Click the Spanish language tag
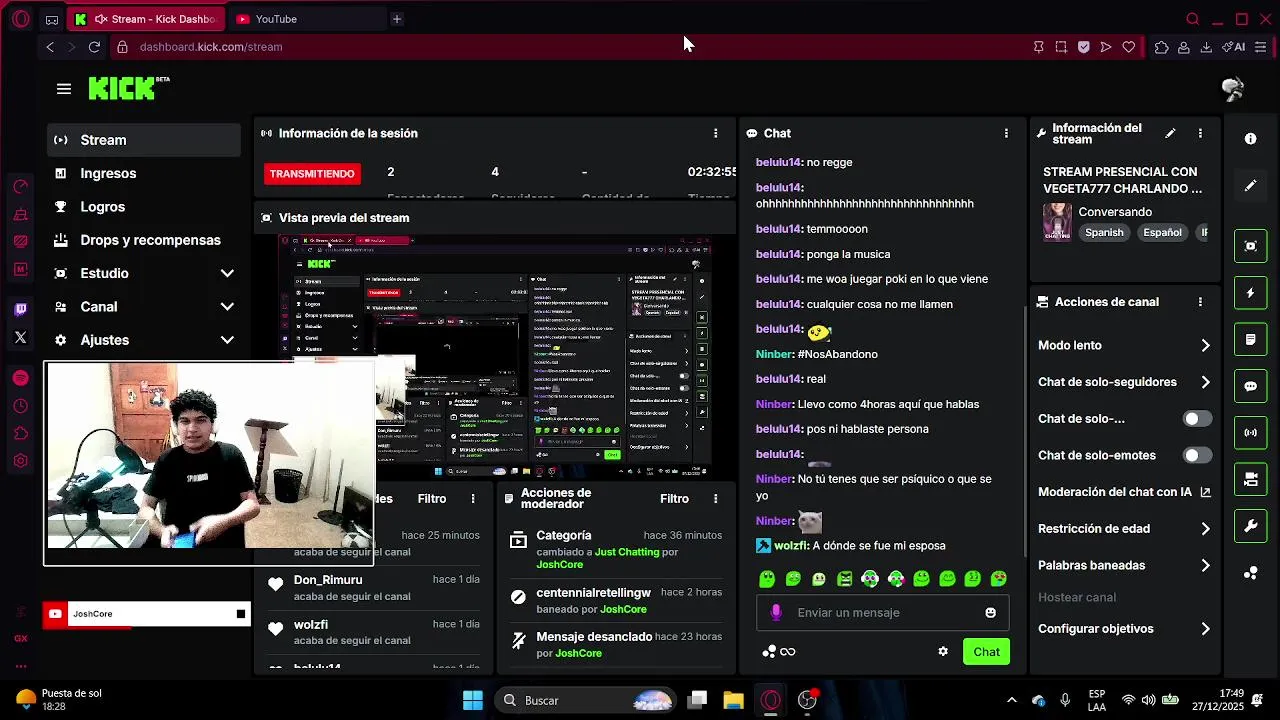Viewport: 1280px width, 720px height. 1104,233
